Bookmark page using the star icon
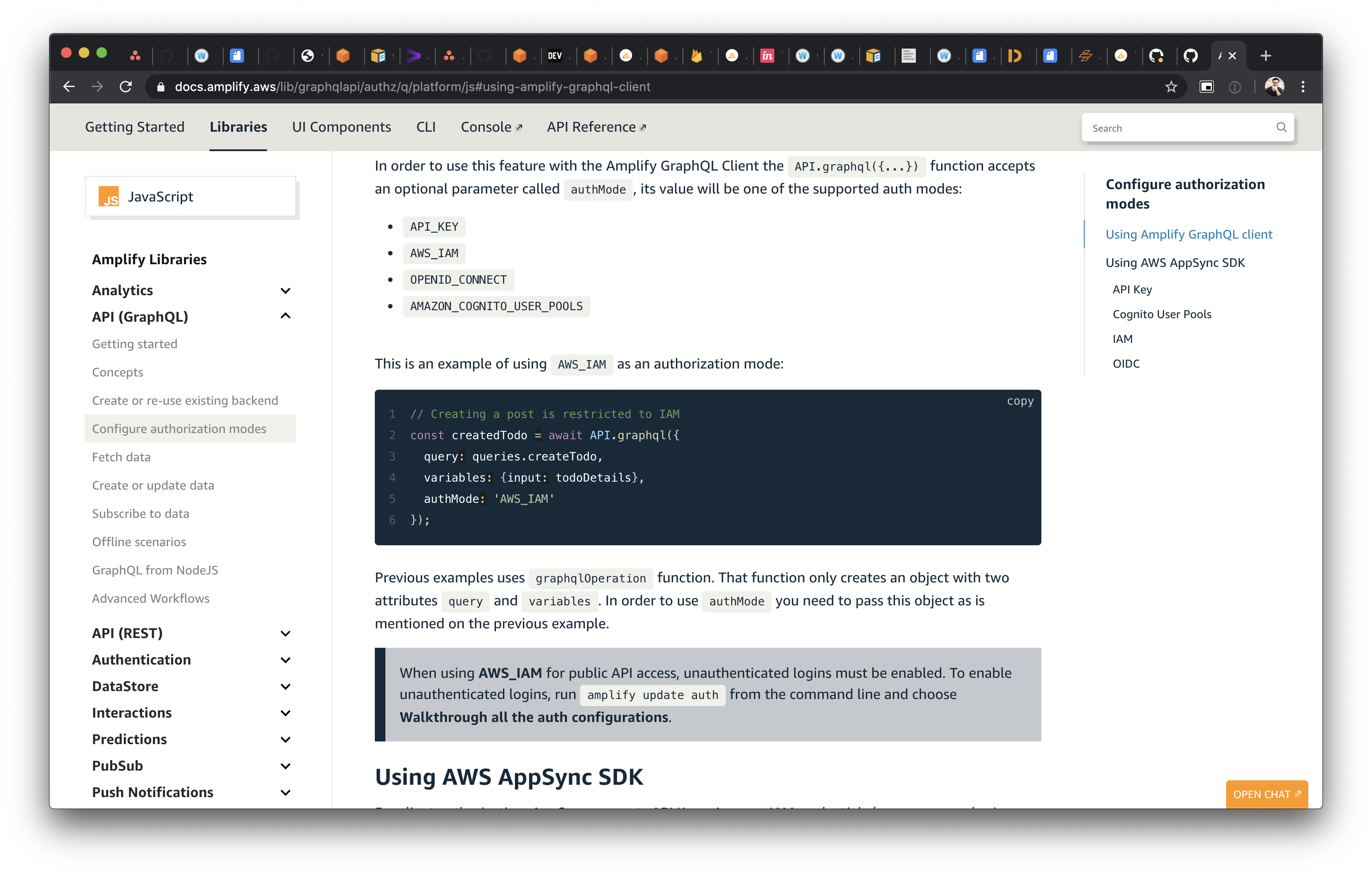 tap(1171, 87)
